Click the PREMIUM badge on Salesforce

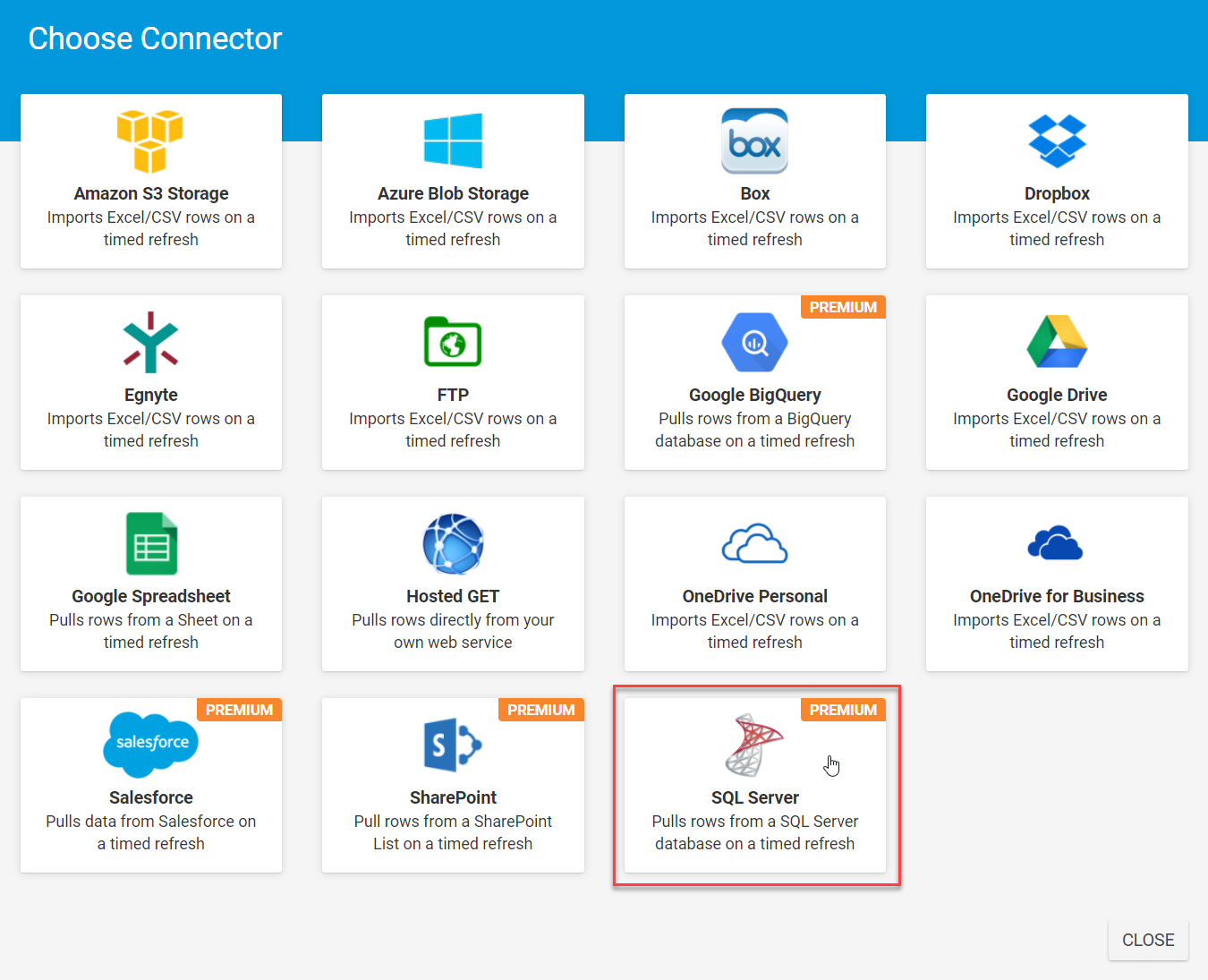239,710
